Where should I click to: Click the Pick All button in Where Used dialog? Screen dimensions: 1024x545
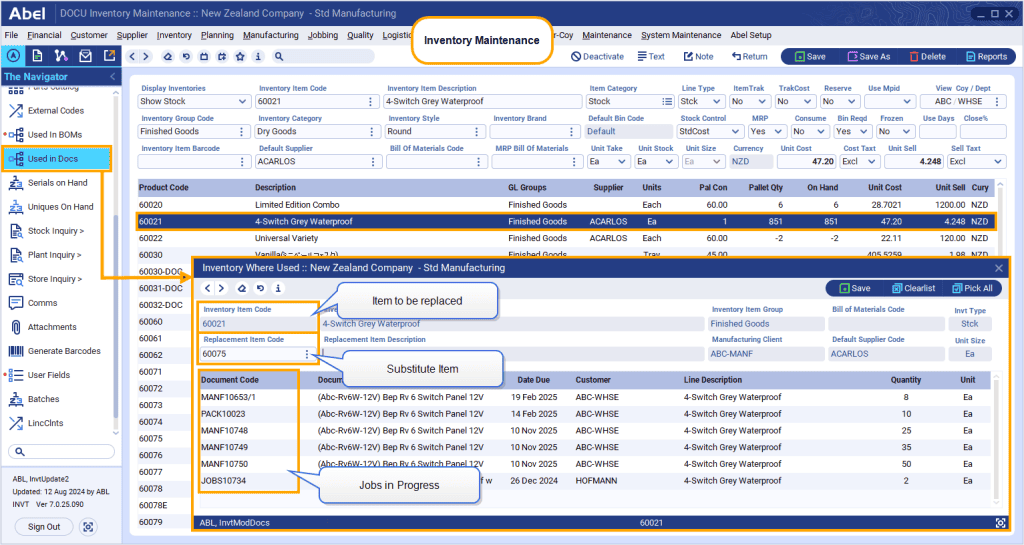pyautogui.click(x=971, y=288)
